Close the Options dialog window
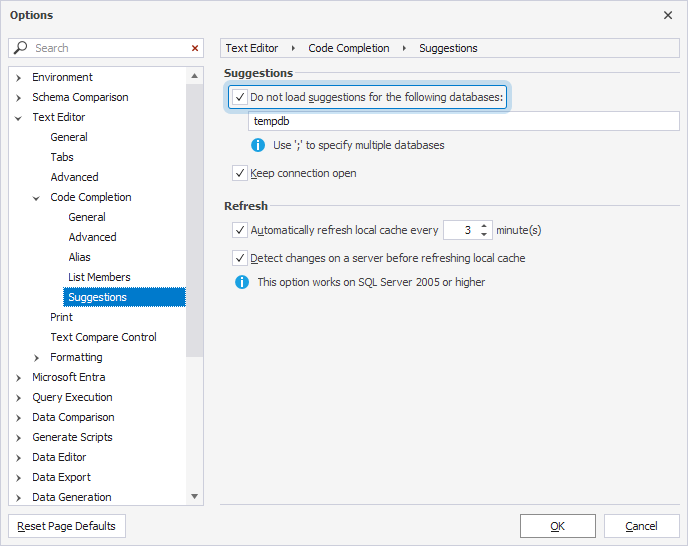Image resolution: width=688 pixels, height=546 pixels. tap(668, 15)
